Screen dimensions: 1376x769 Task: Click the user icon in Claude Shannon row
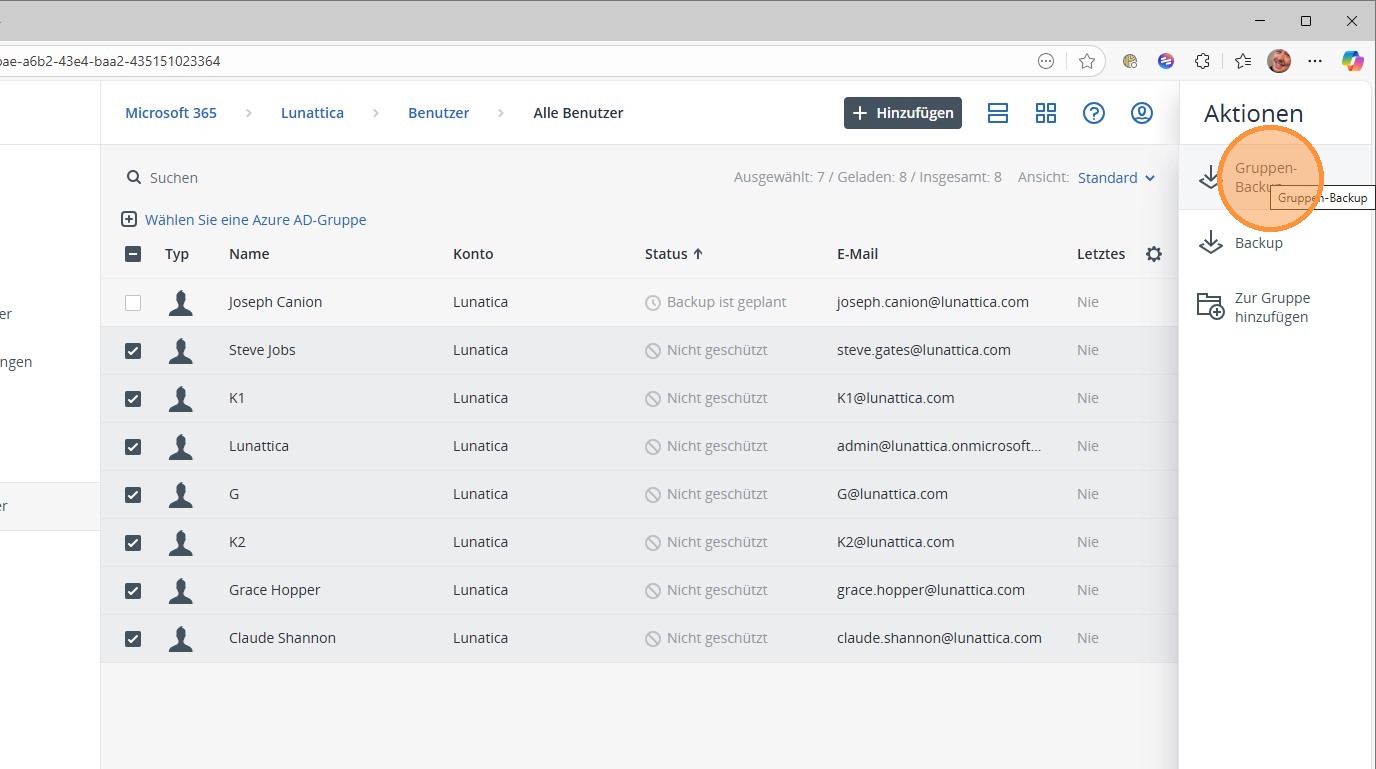click(x=181, y=638)
